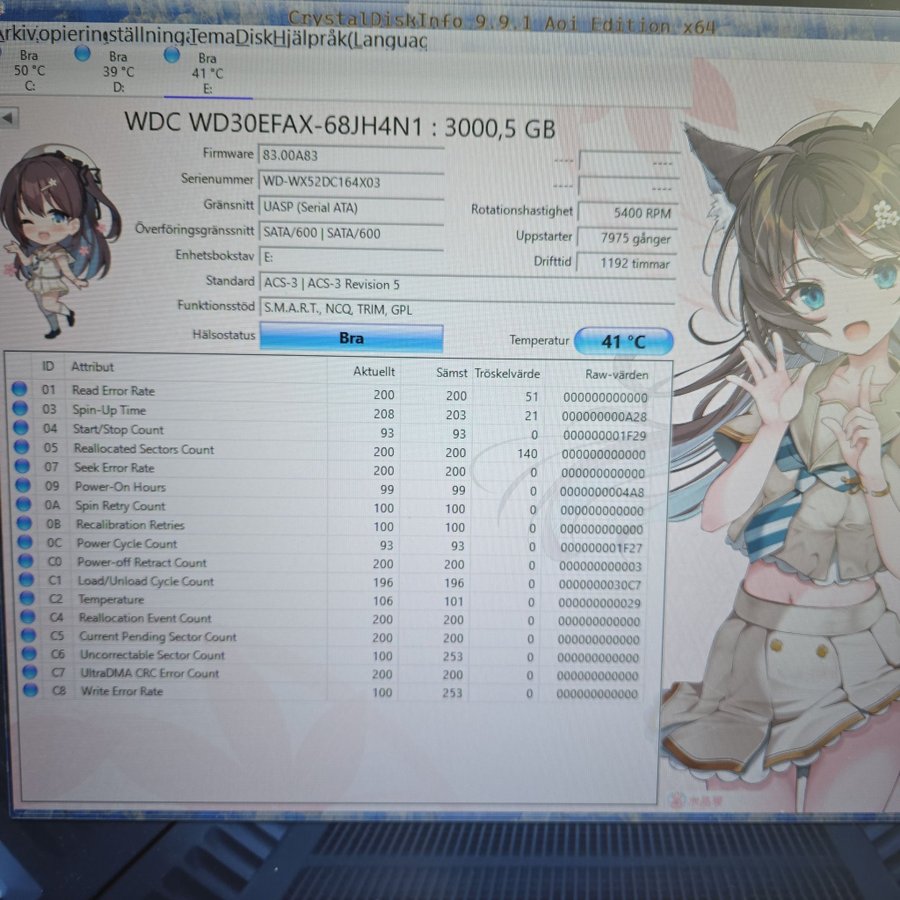Click the Aktuellt column header
The height and width of the screenshot is (900, 900).
coord(374,371)
